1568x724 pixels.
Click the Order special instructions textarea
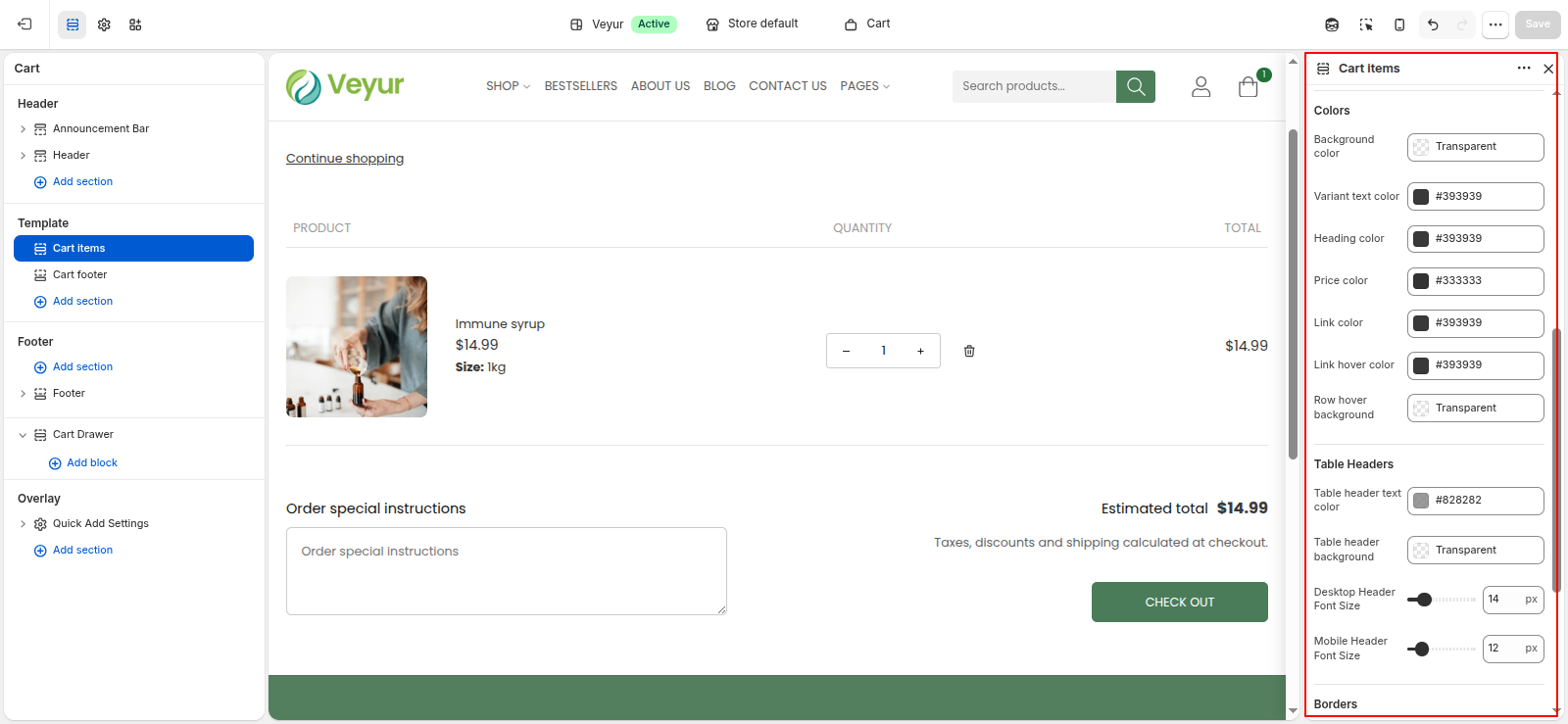[x=507, y=571]
